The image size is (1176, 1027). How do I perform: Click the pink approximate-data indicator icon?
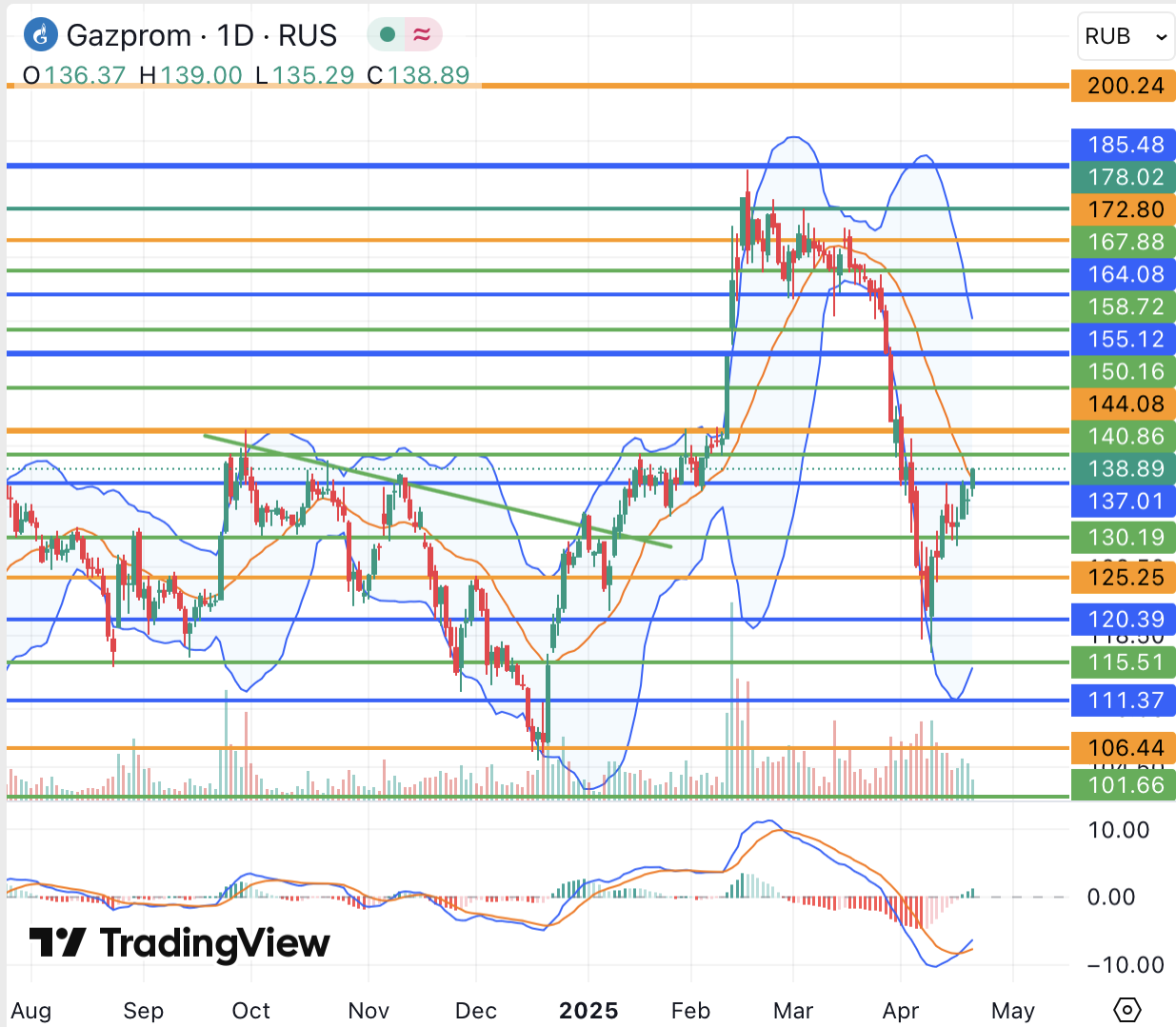point(422,35)
